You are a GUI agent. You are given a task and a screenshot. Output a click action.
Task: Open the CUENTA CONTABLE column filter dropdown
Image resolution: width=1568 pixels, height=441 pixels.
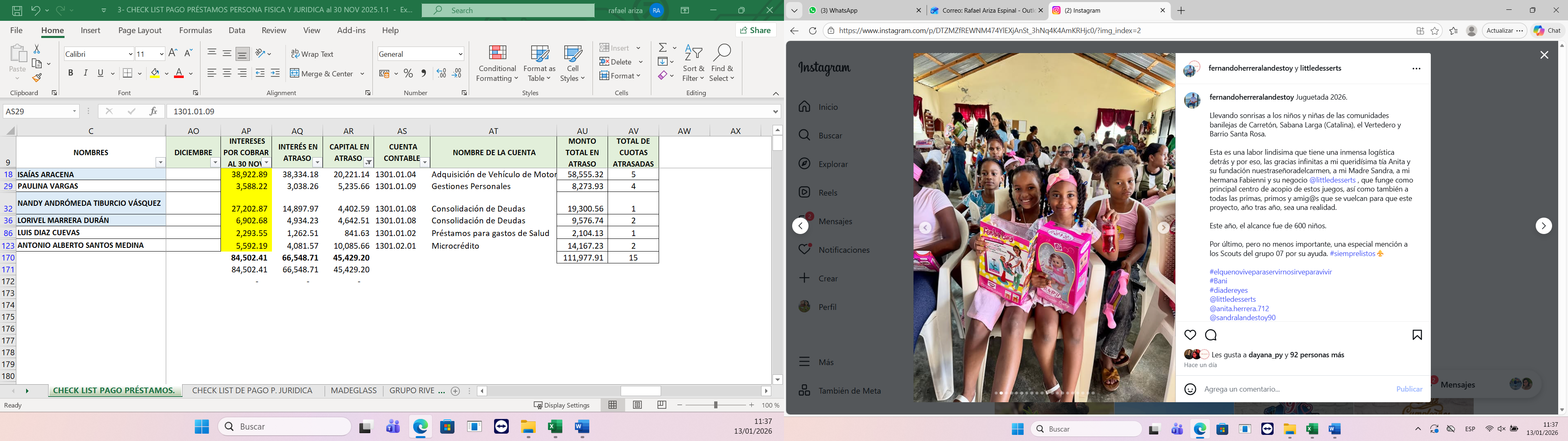pyautogui.click(x=425, y=163)
